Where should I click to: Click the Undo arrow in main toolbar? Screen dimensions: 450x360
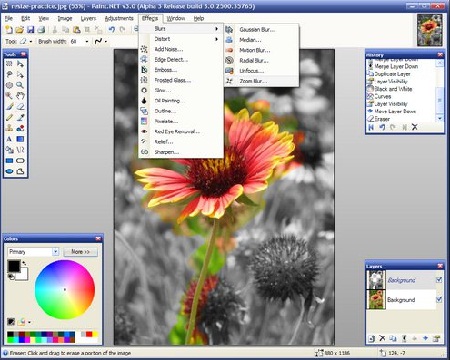pos(112,30)
